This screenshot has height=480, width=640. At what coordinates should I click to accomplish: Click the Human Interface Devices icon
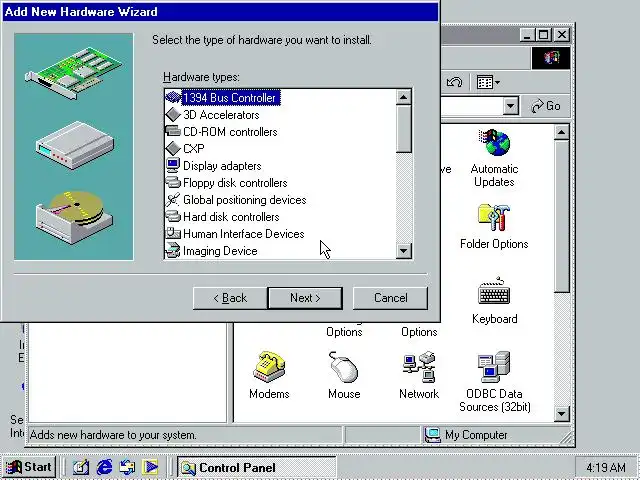[173, 233]
